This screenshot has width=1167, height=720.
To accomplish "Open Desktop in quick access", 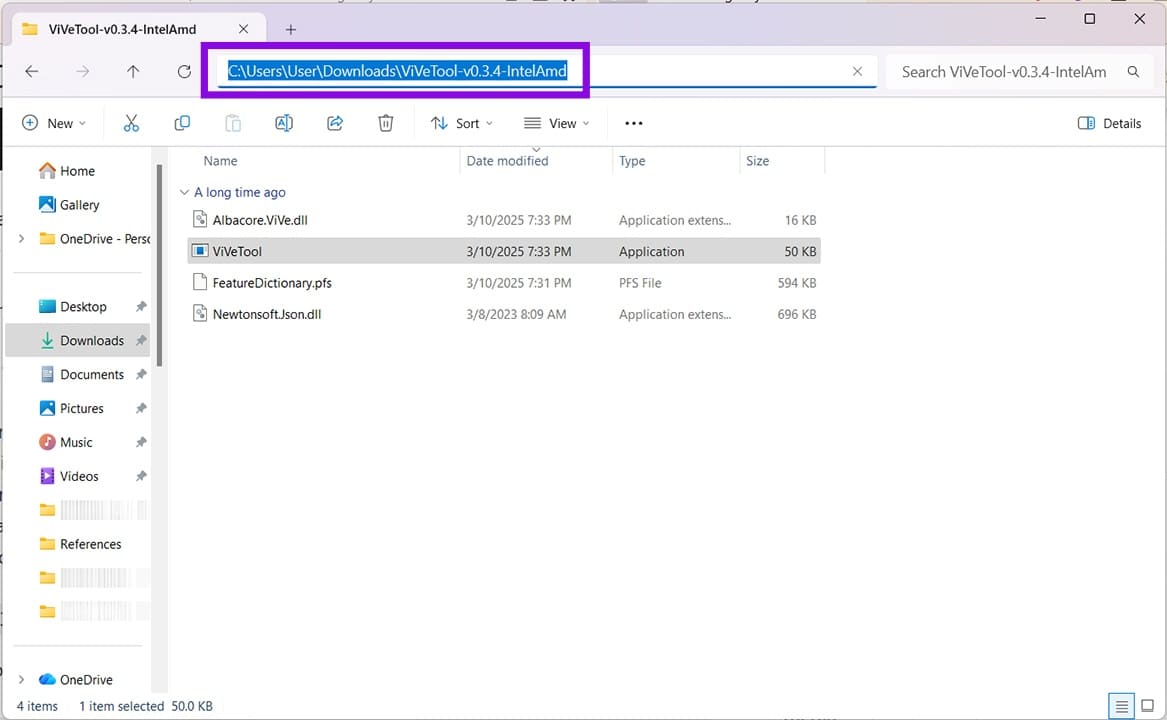I will pyautogui.click(x=83, y=307).
